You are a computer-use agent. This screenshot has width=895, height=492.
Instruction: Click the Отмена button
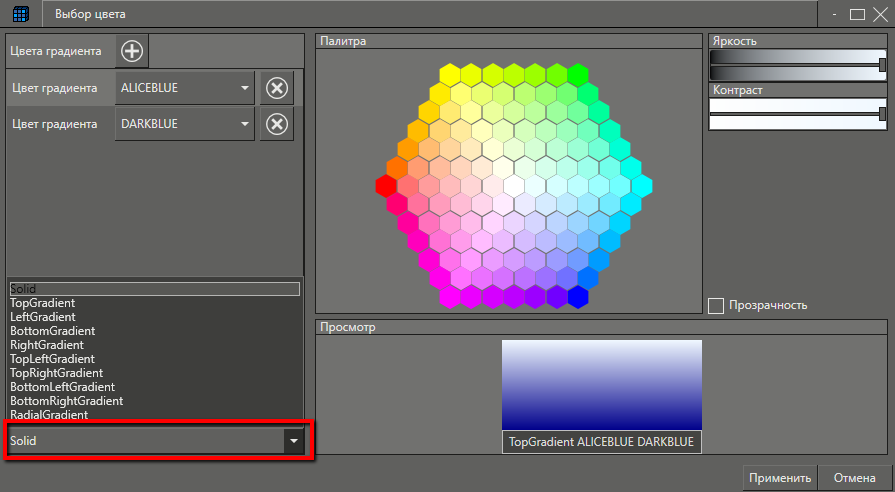coord(854,478)
